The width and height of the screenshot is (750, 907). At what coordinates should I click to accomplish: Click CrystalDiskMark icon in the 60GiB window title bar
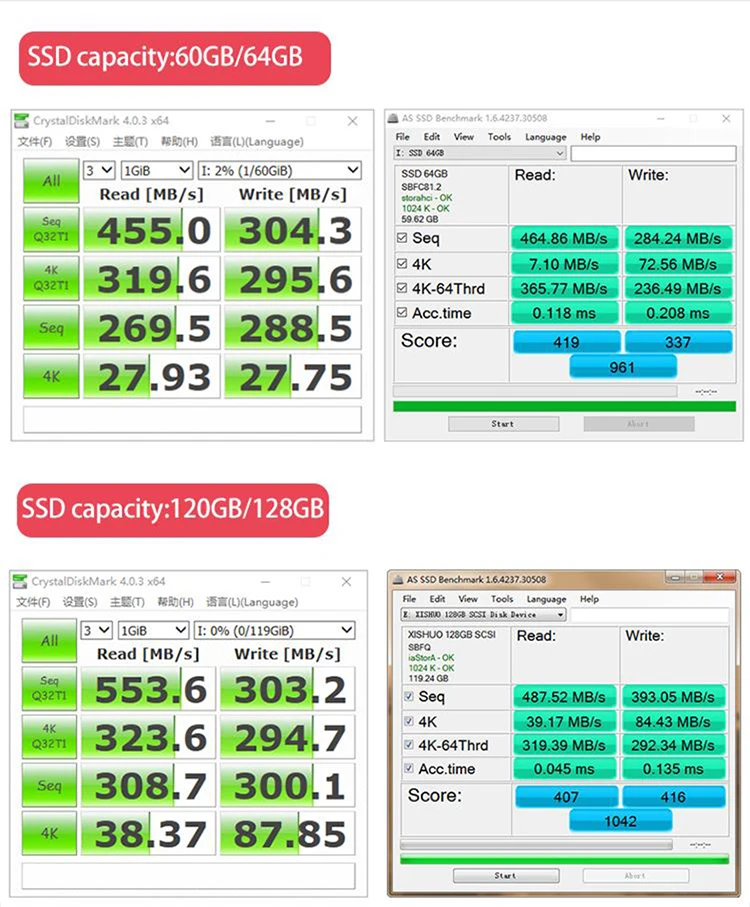(22, 121)
